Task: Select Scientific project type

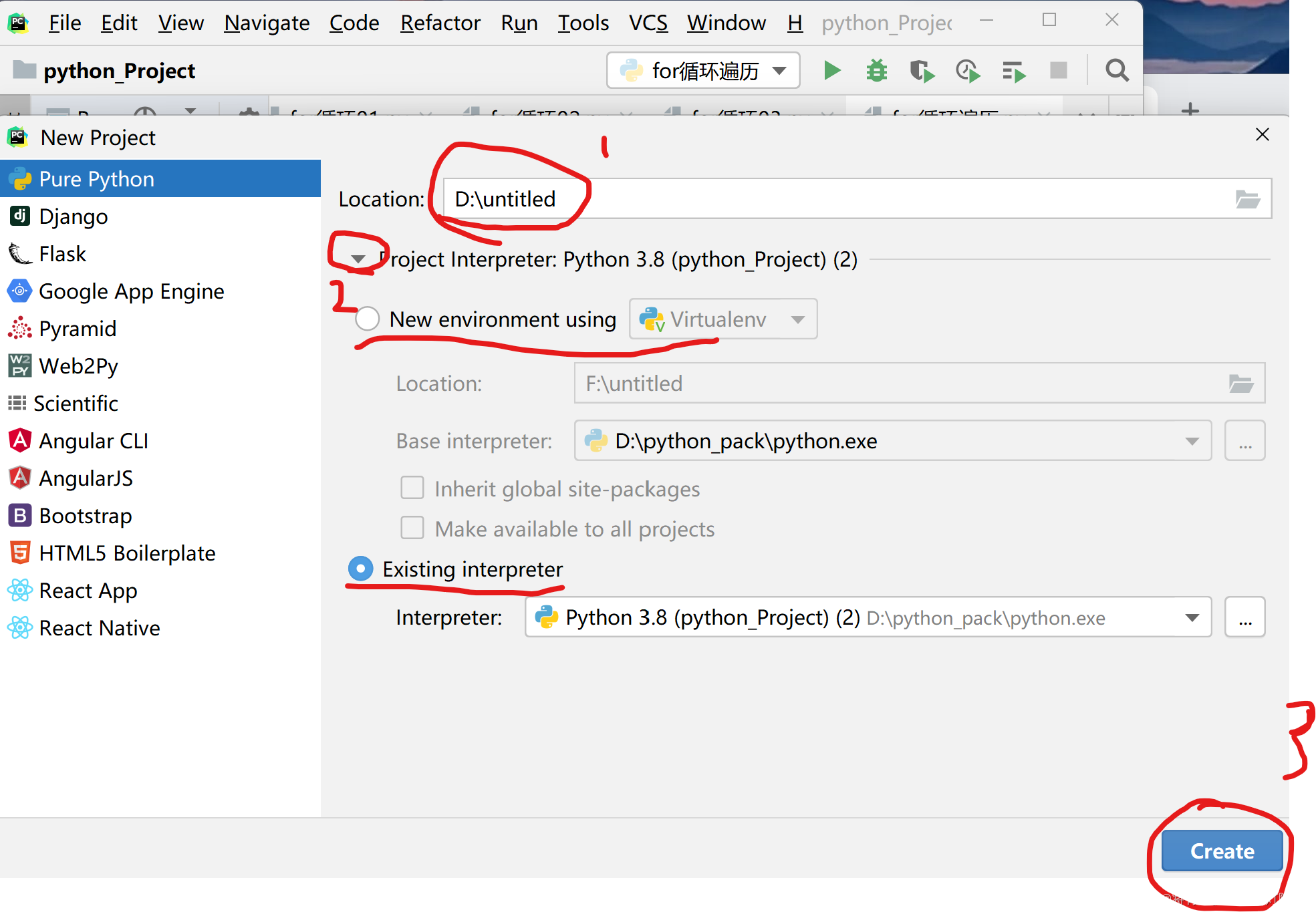Action: [x=160, y=404]
